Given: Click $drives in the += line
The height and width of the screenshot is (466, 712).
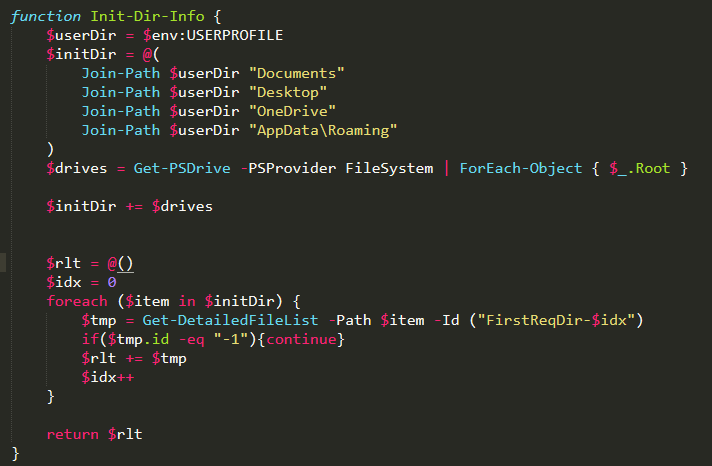Looking at the screenshot, I should (182, 207).
